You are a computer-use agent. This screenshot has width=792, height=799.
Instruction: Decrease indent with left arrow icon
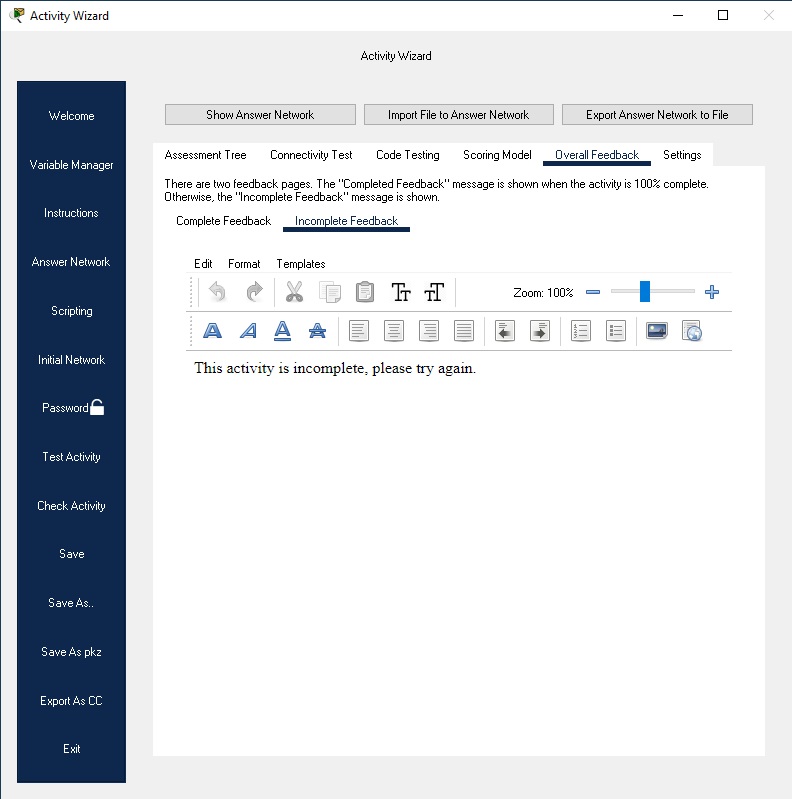click(505, 331)
